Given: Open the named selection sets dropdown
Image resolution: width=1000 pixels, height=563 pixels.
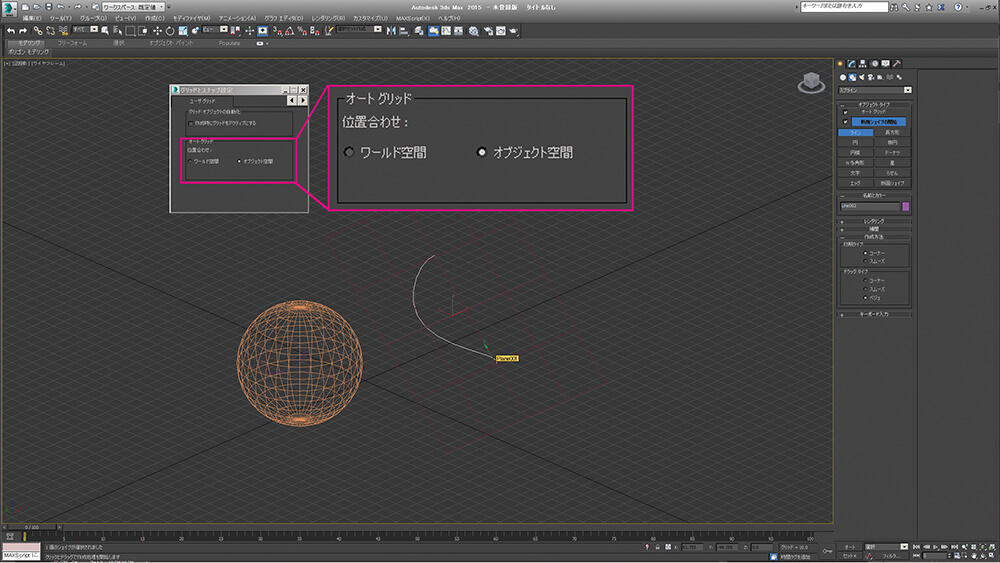Looking at the screenshot, I should [359, 29].
